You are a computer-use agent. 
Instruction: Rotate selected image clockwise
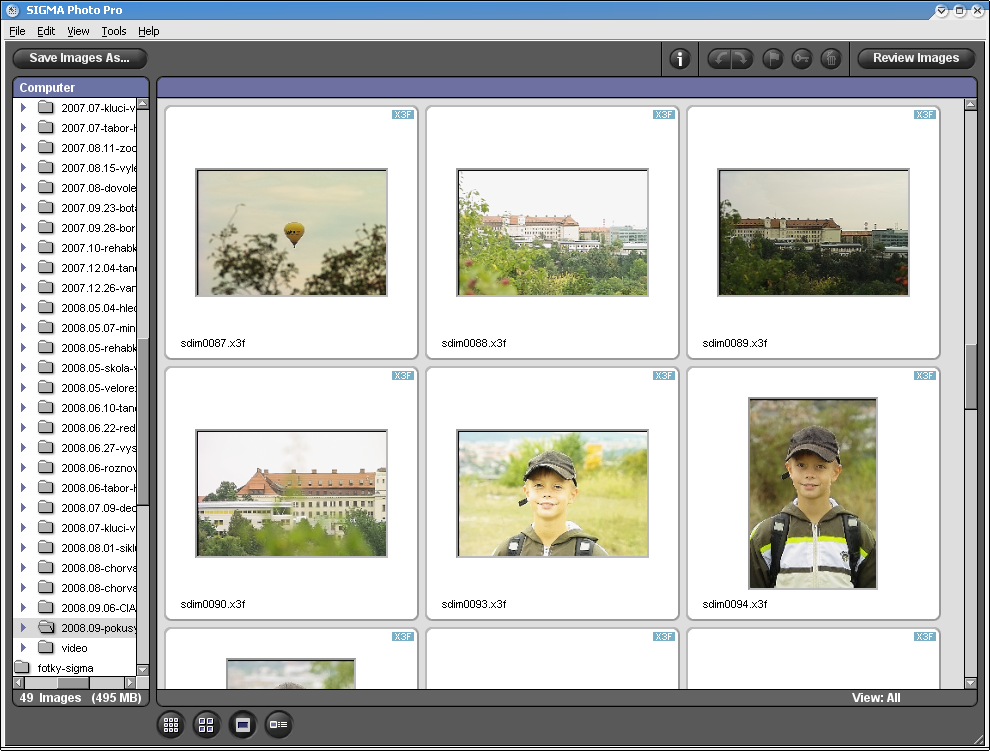coord(741,59)
